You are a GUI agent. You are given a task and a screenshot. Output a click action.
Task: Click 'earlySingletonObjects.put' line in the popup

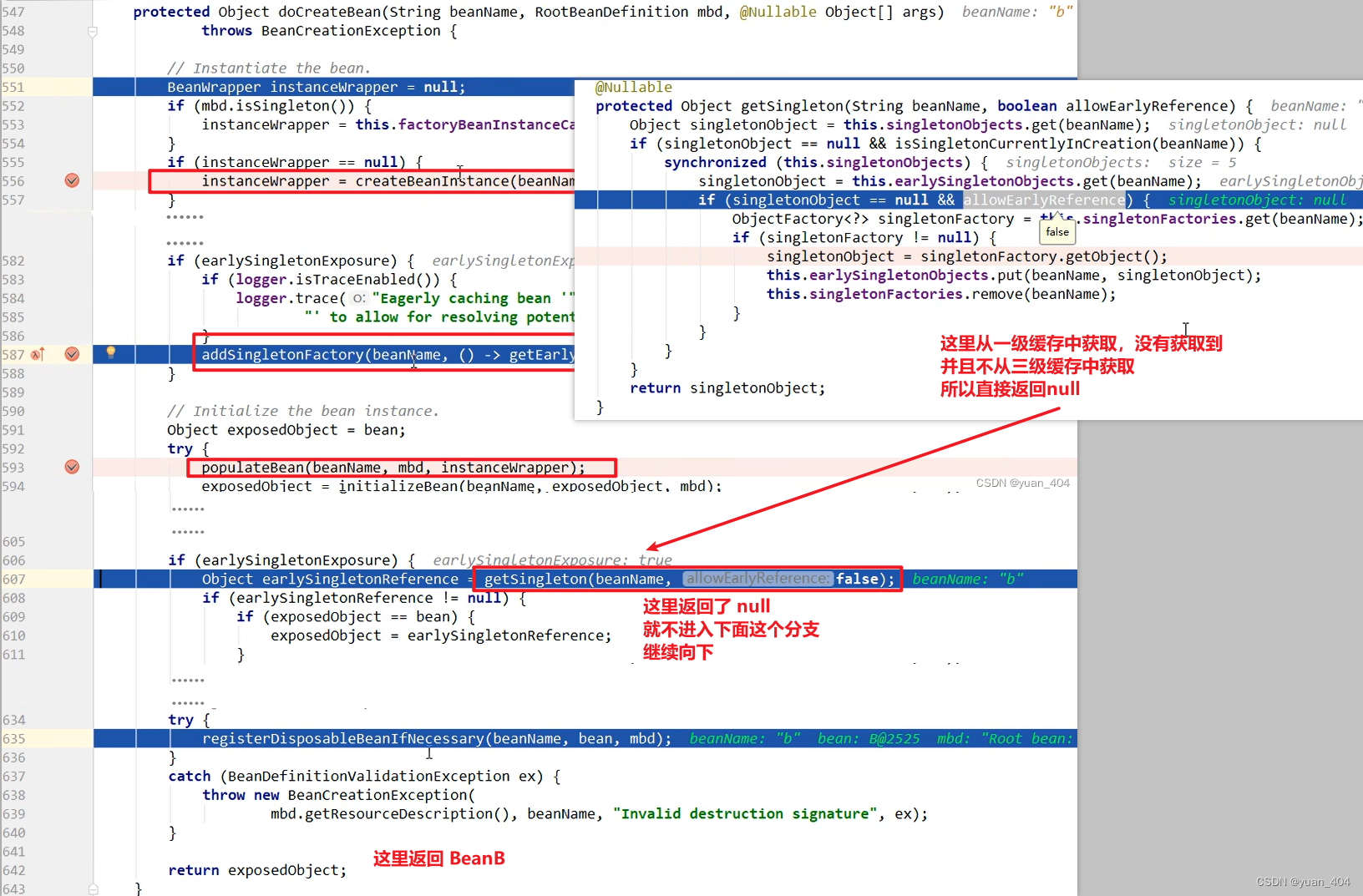coord(1014,276)
